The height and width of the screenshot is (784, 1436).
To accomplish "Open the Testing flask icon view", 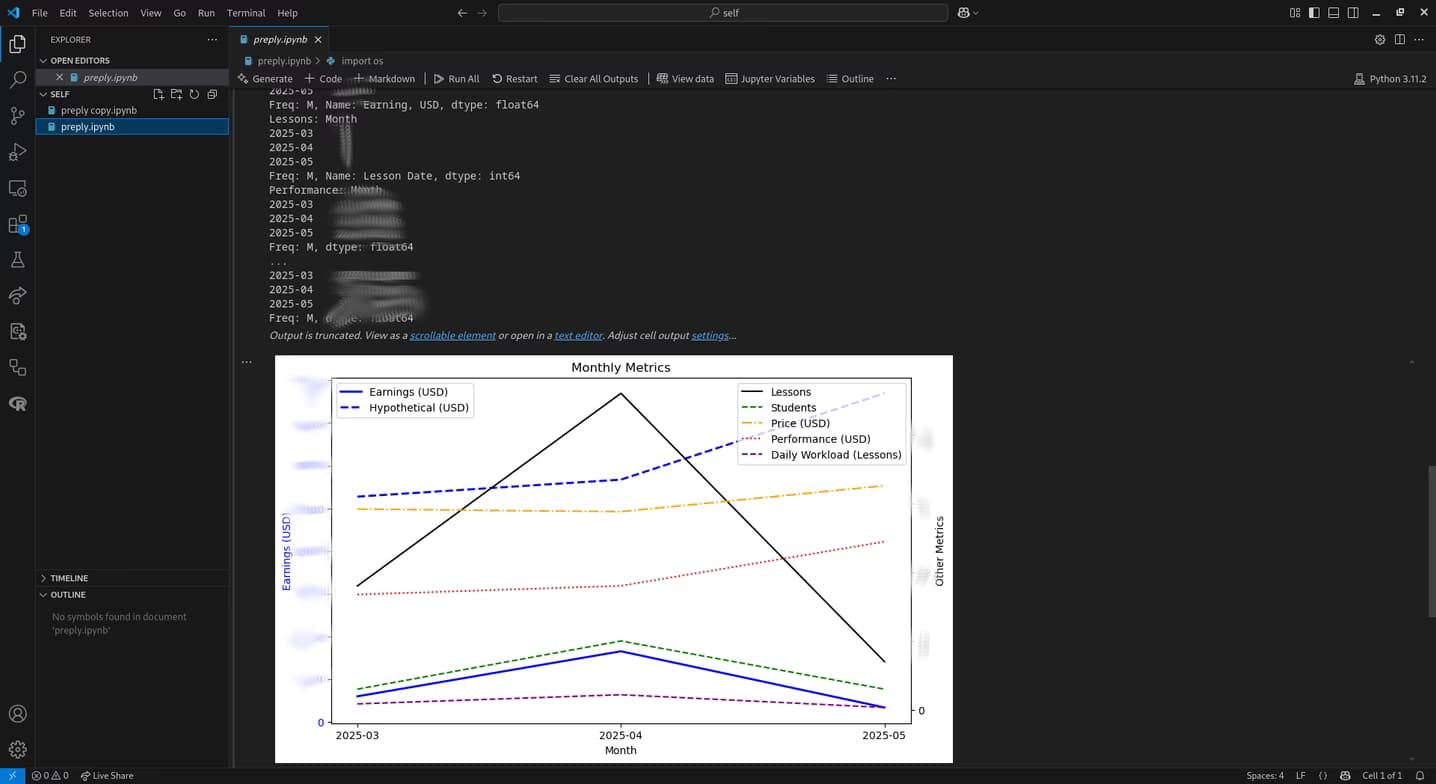I will click(17, 260).
